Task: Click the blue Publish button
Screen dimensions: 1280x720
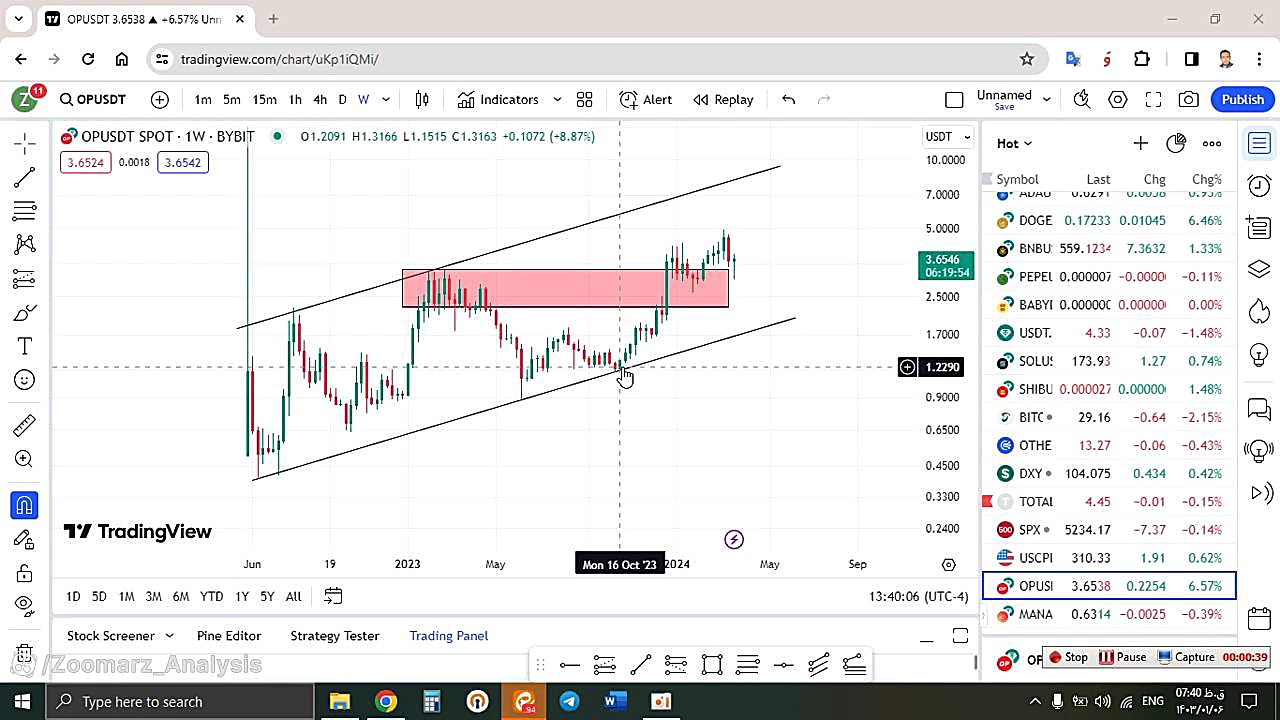Action: click(1243, 99)
